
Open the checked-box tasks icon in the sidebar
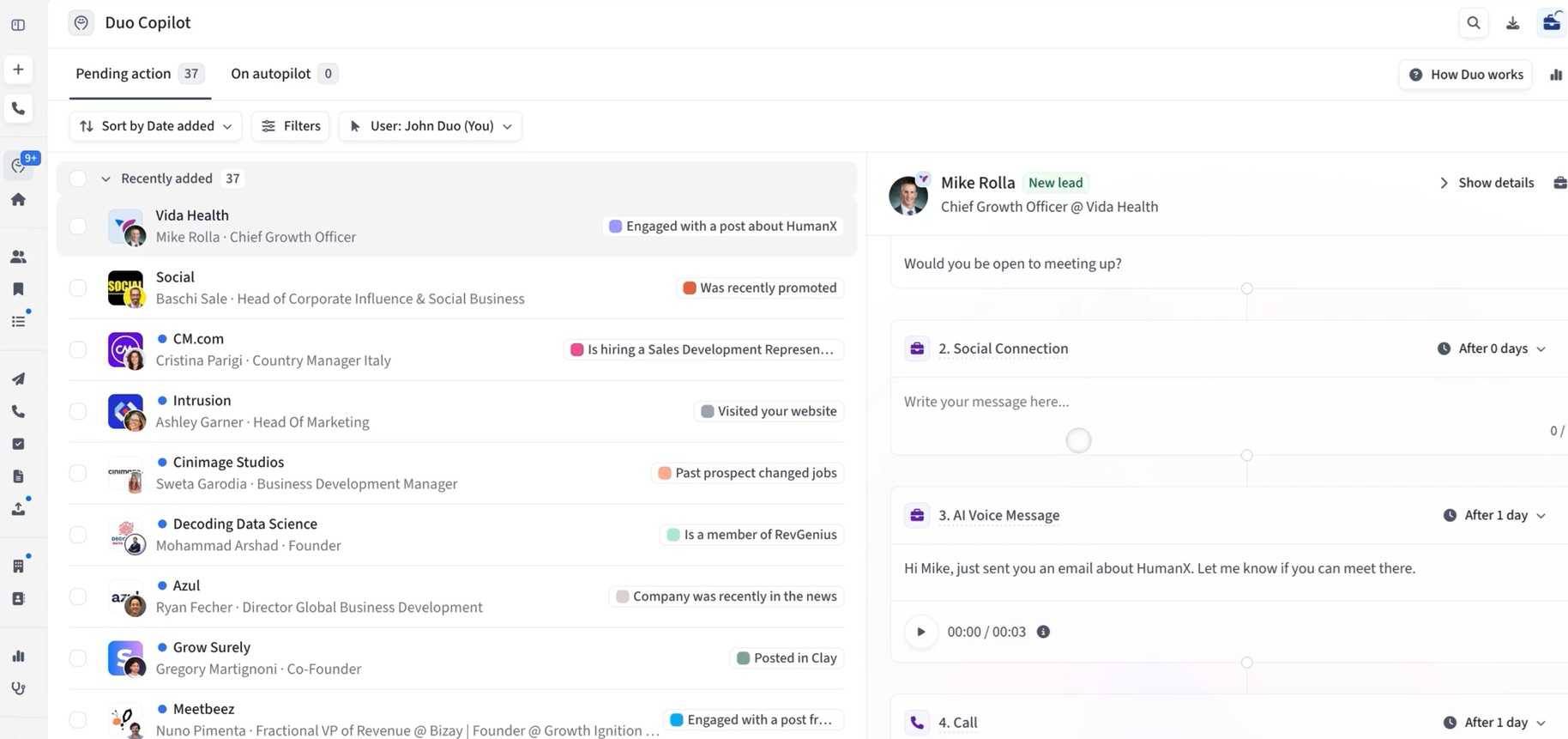[18, 444]
